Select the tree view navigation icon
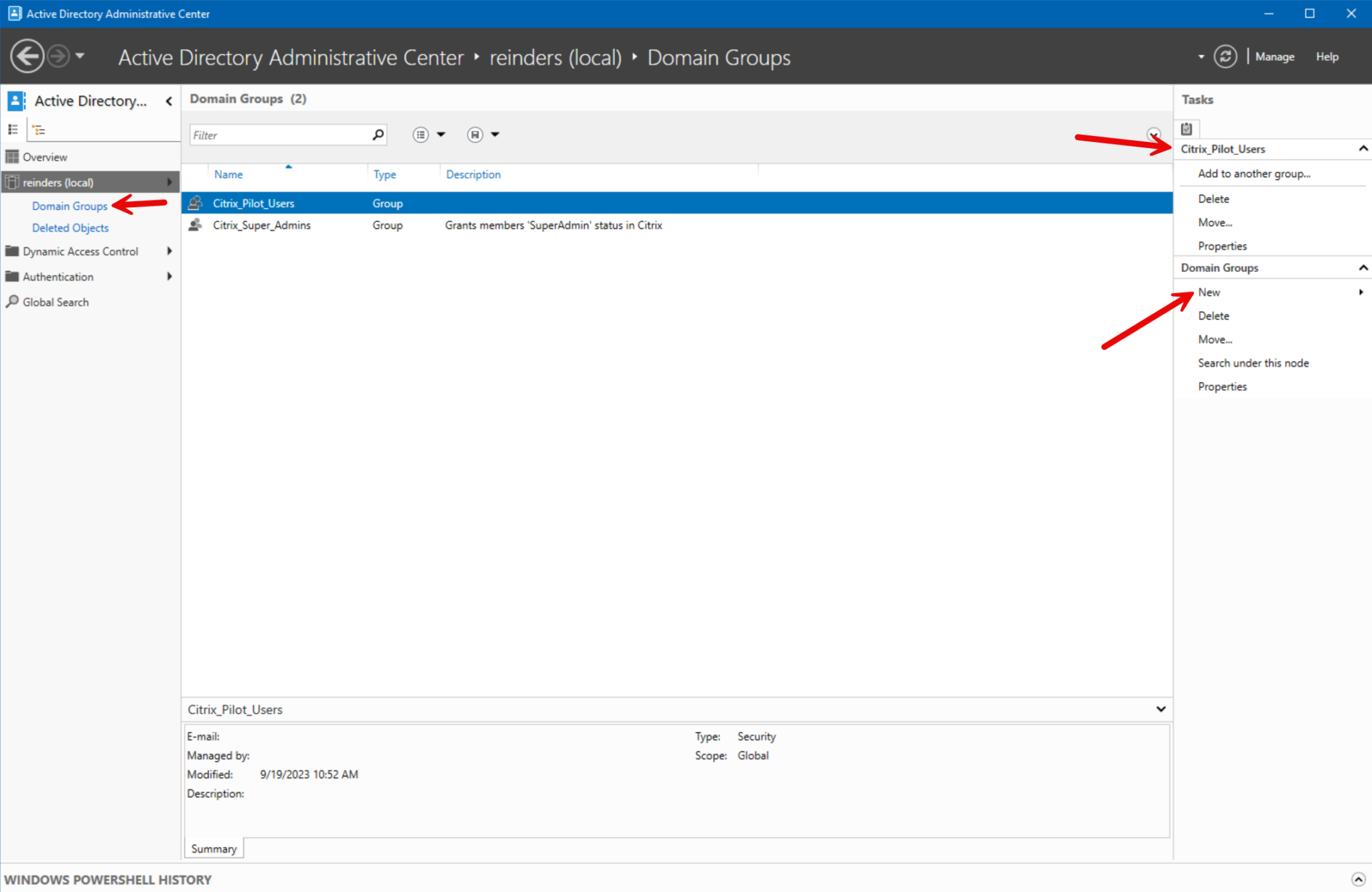Image resolution: width=1372 pixels, height=892 pixels. (x=39, y=129)
